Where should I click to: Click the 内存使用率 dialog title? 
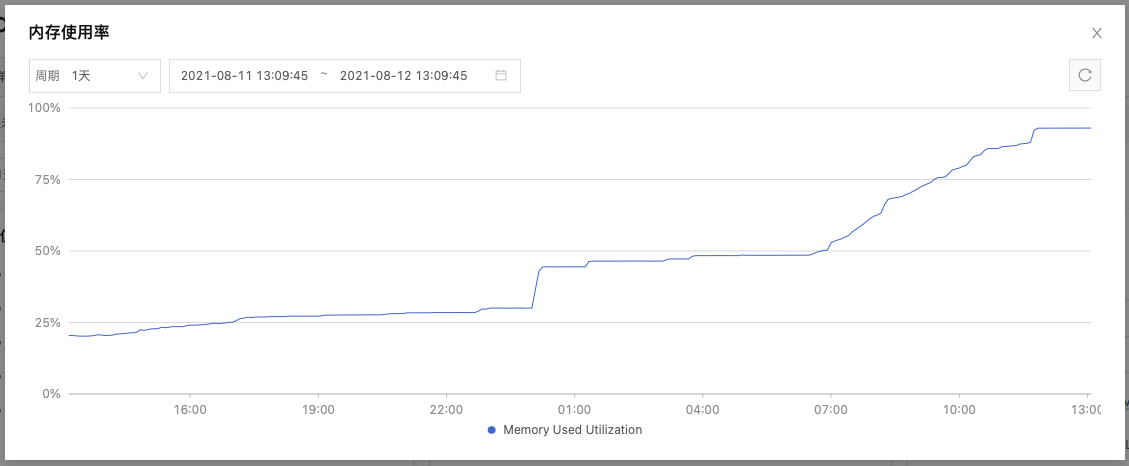coord(69,33)
